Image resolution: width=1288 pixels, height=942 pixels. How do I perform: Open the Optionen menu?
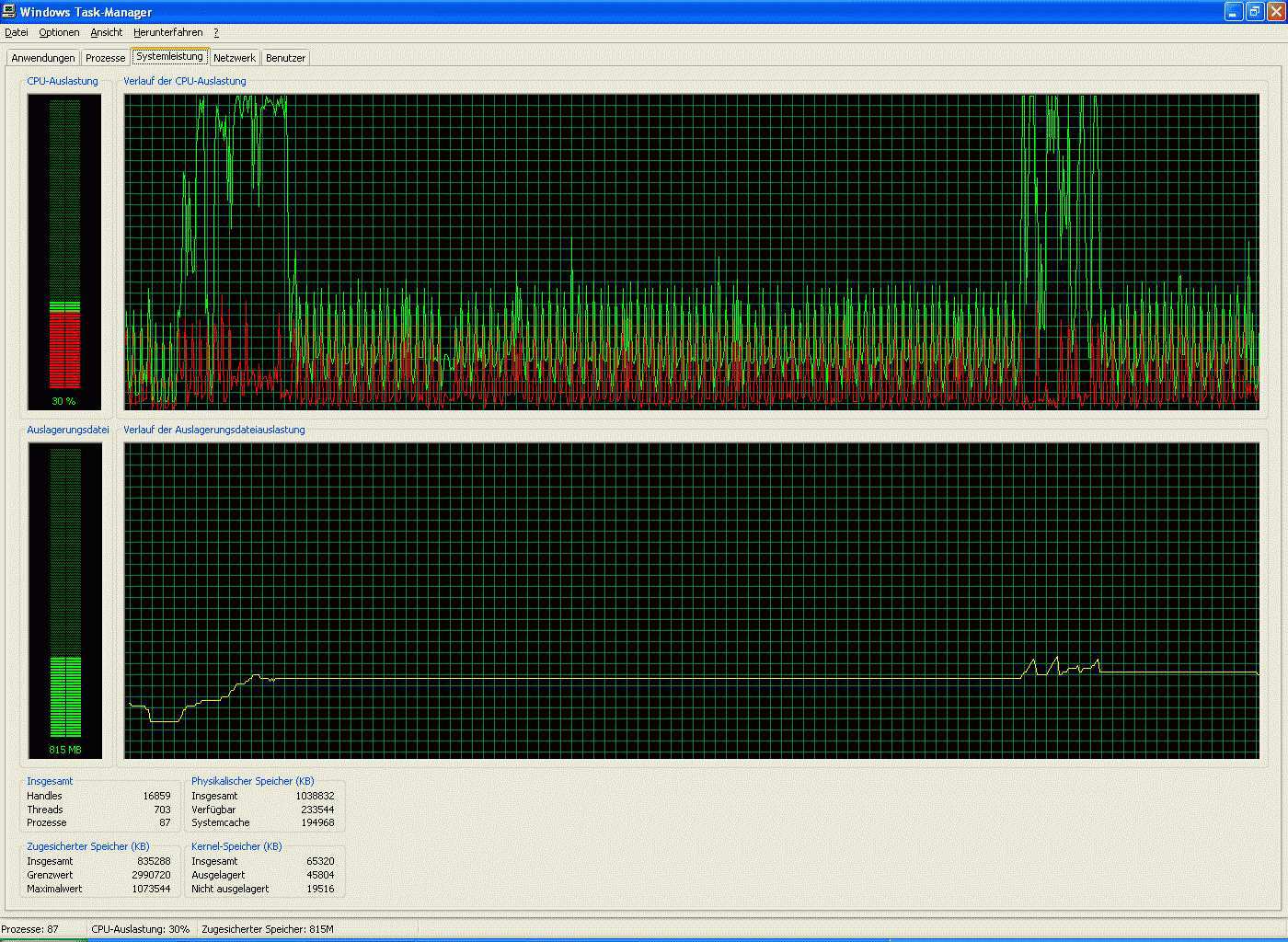pos(59,32)
